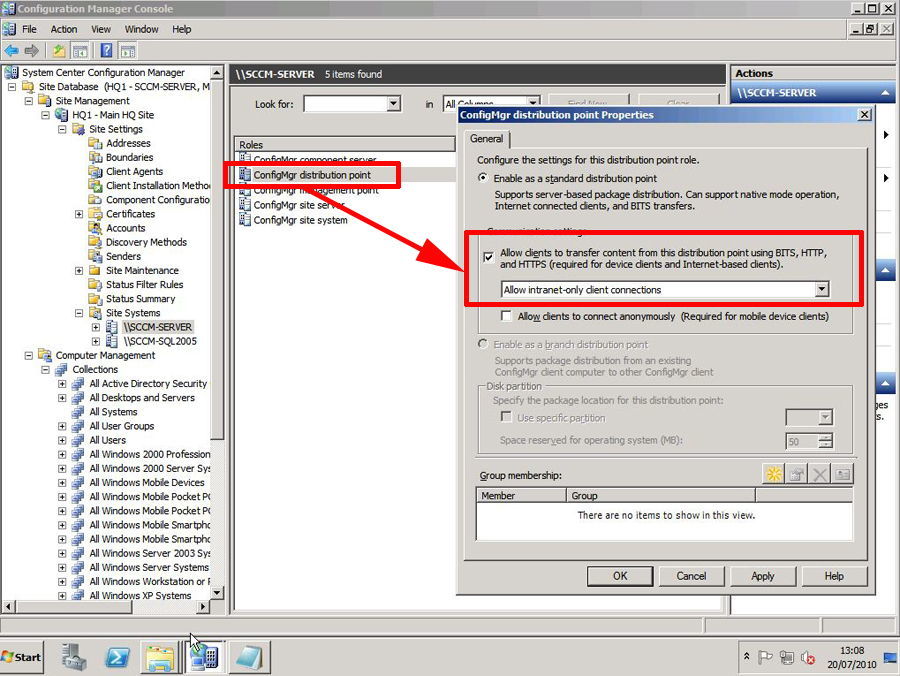Open the Action menu
The image size is (900, 676).
(x=64, y=29)
